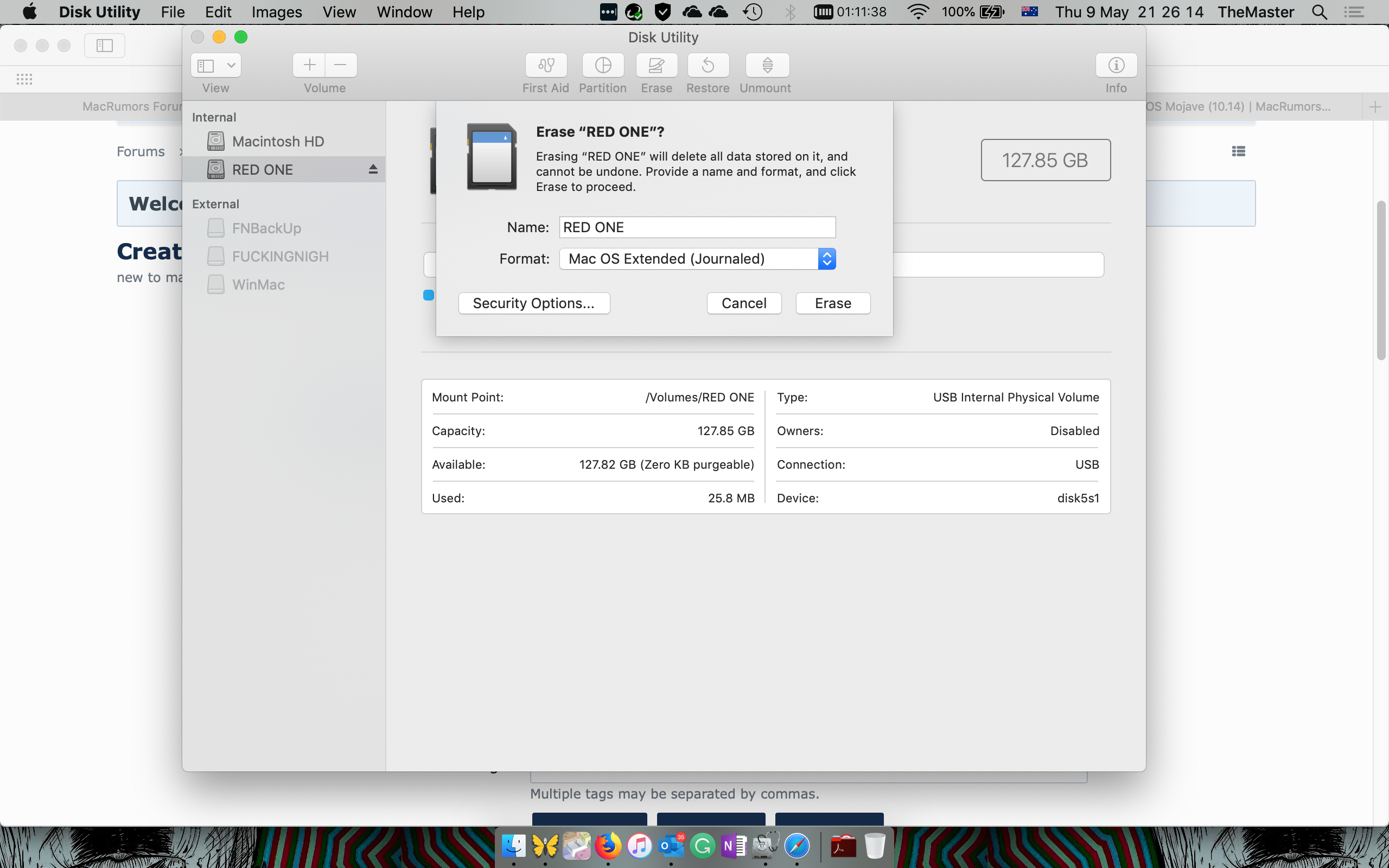Open the File menu
1389x868 pixels.
pos(172,12)
